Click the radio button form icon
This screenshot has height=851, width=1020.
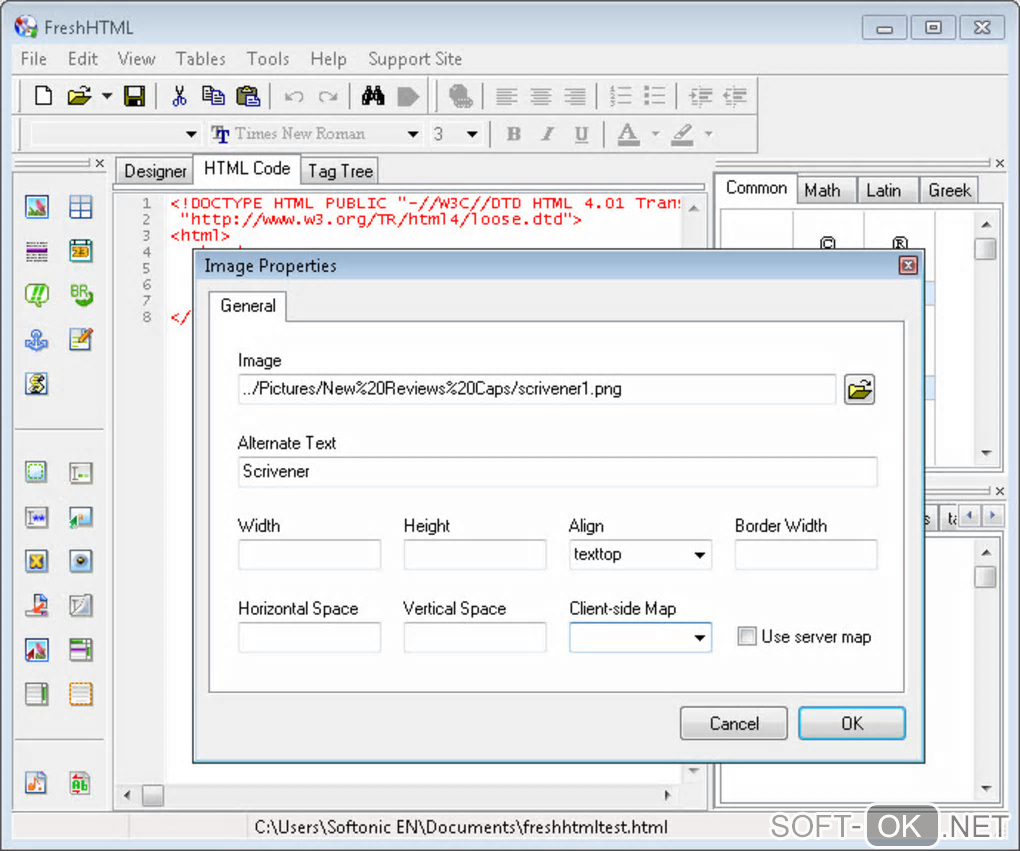(x=81, y=561)
